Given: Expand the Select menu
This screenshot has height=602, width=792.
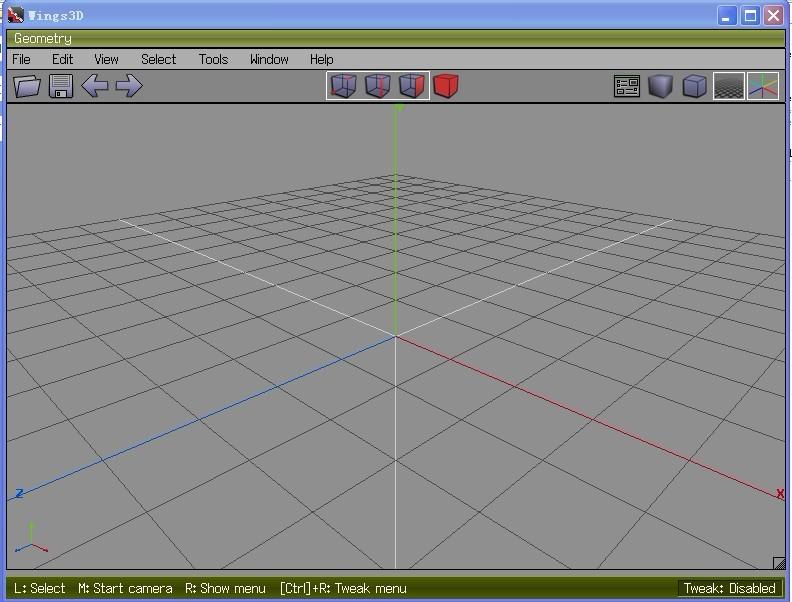Looking at the screenshot, I should 159,59.
